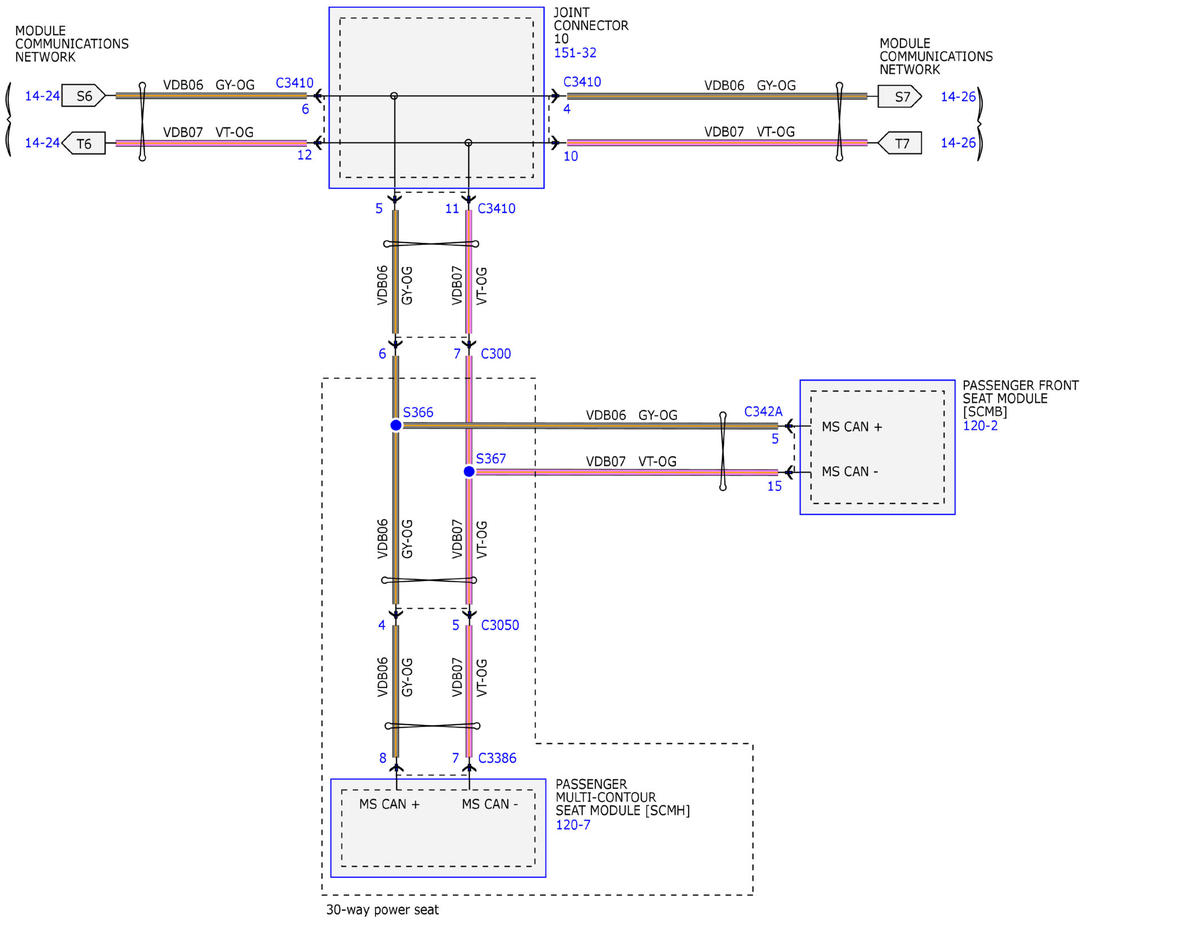The height and width of the screenshot is (927, 1200).
Task: Click the C3410 label above pin 4
Action: click(582, 82)
